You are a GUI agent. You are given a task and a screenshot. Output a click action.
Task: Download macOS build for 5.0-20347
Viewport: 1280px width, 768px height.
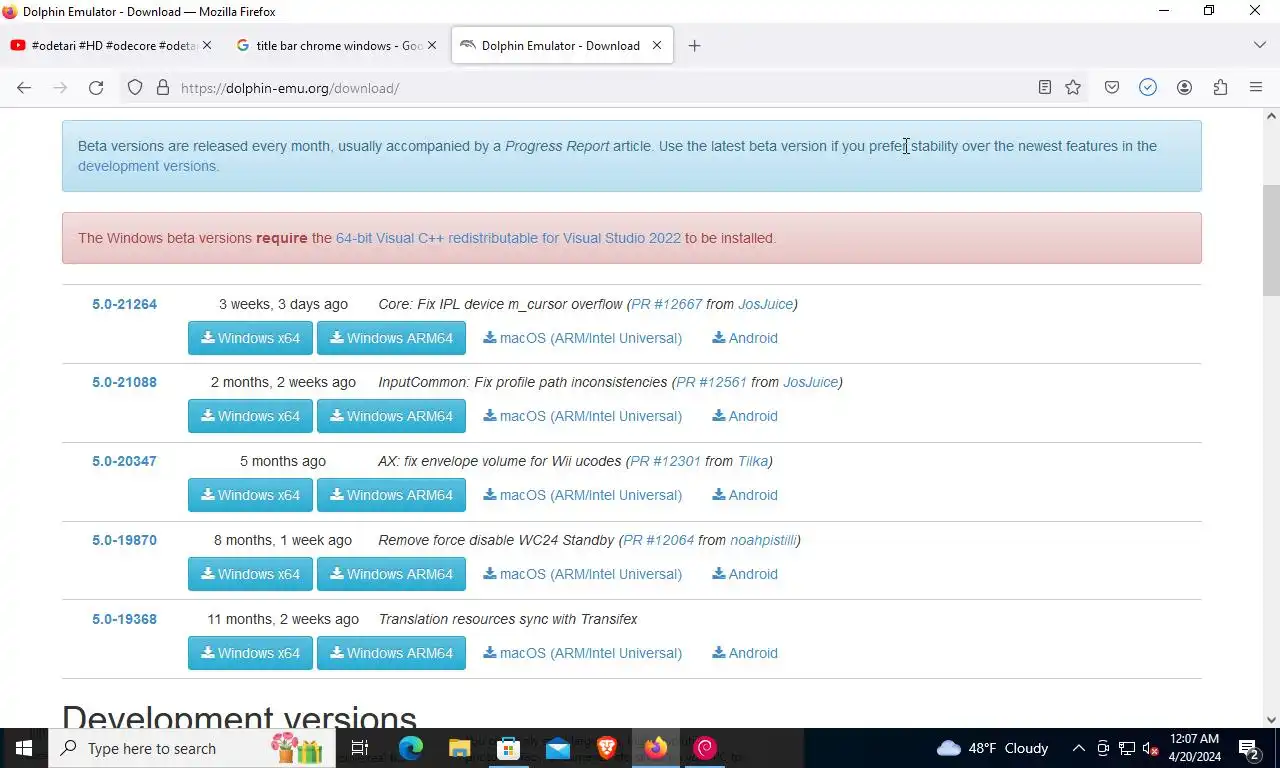coord(583,495)
